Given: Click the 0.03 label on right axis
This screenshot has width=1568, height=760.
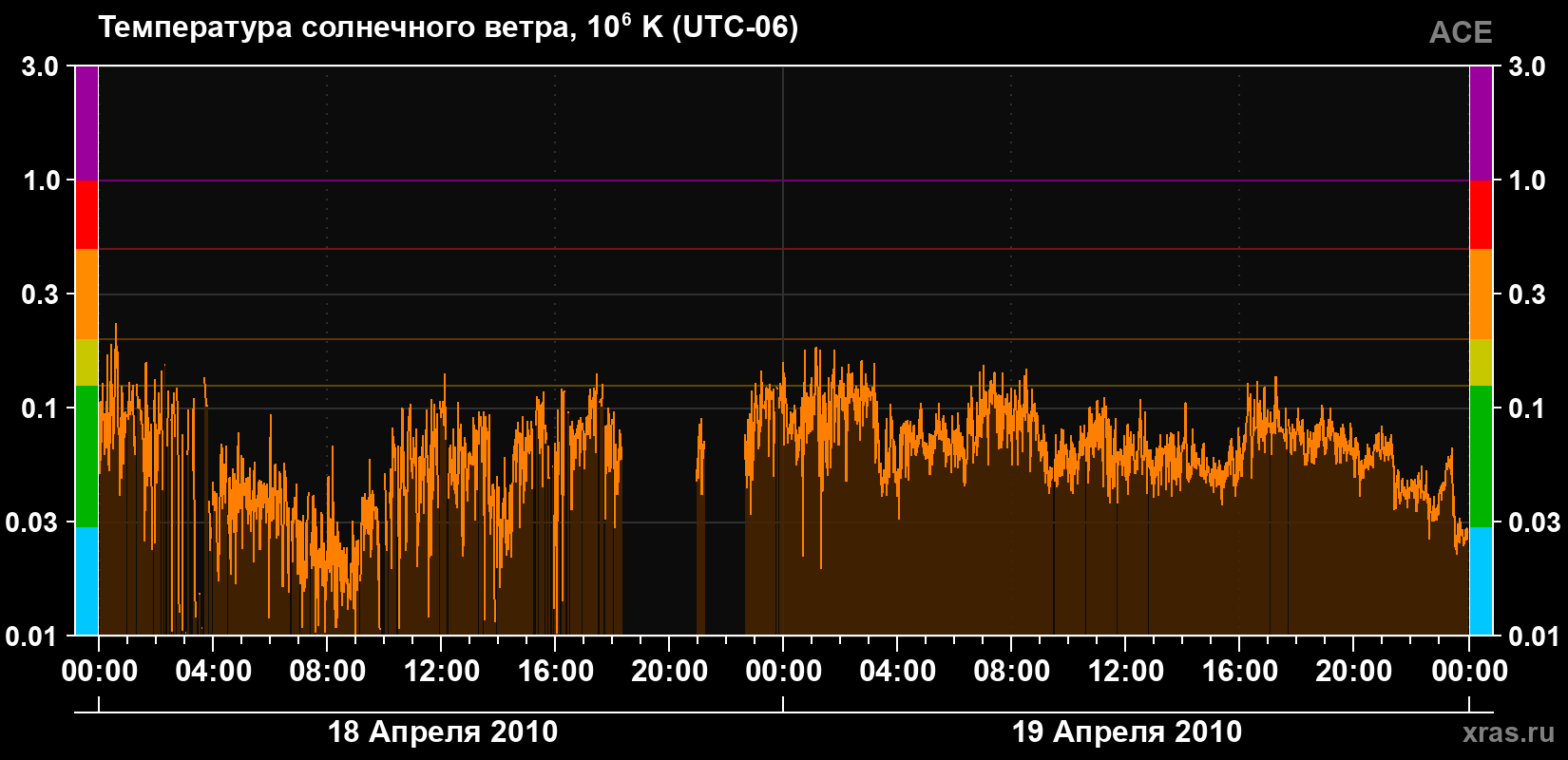Looking at the screenshot, I should [x=1535, y=522].
